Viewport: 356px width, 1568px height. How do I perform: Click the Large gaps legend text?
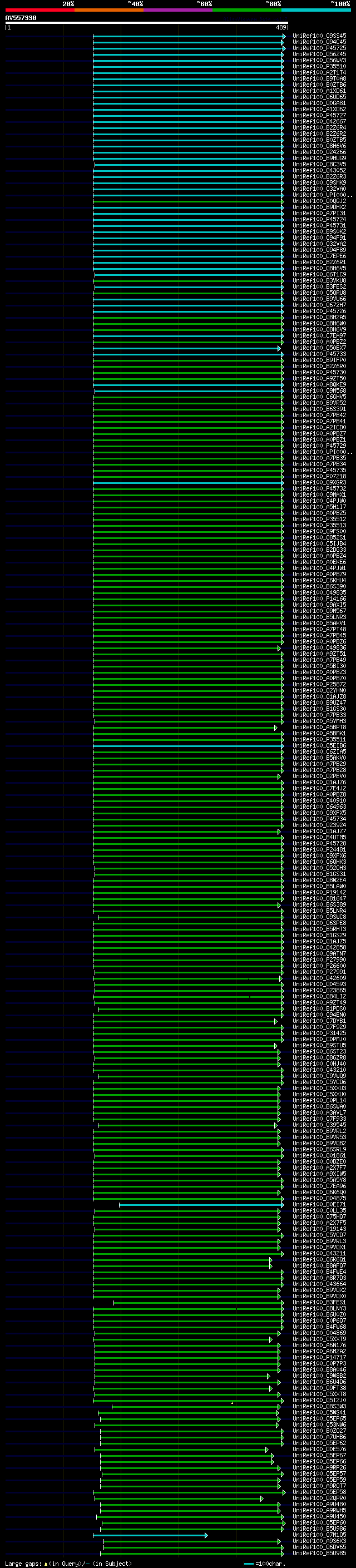(68, 1564)
